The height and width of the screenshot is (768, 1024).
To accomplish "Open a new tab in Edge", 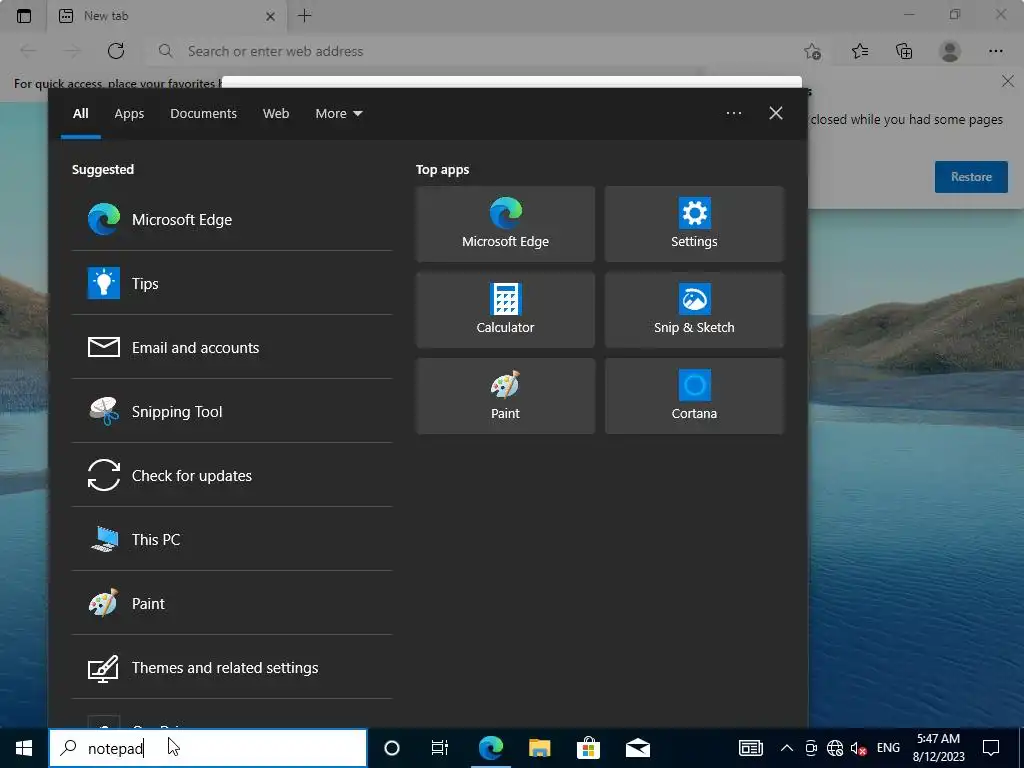I will tap(304, 16).
